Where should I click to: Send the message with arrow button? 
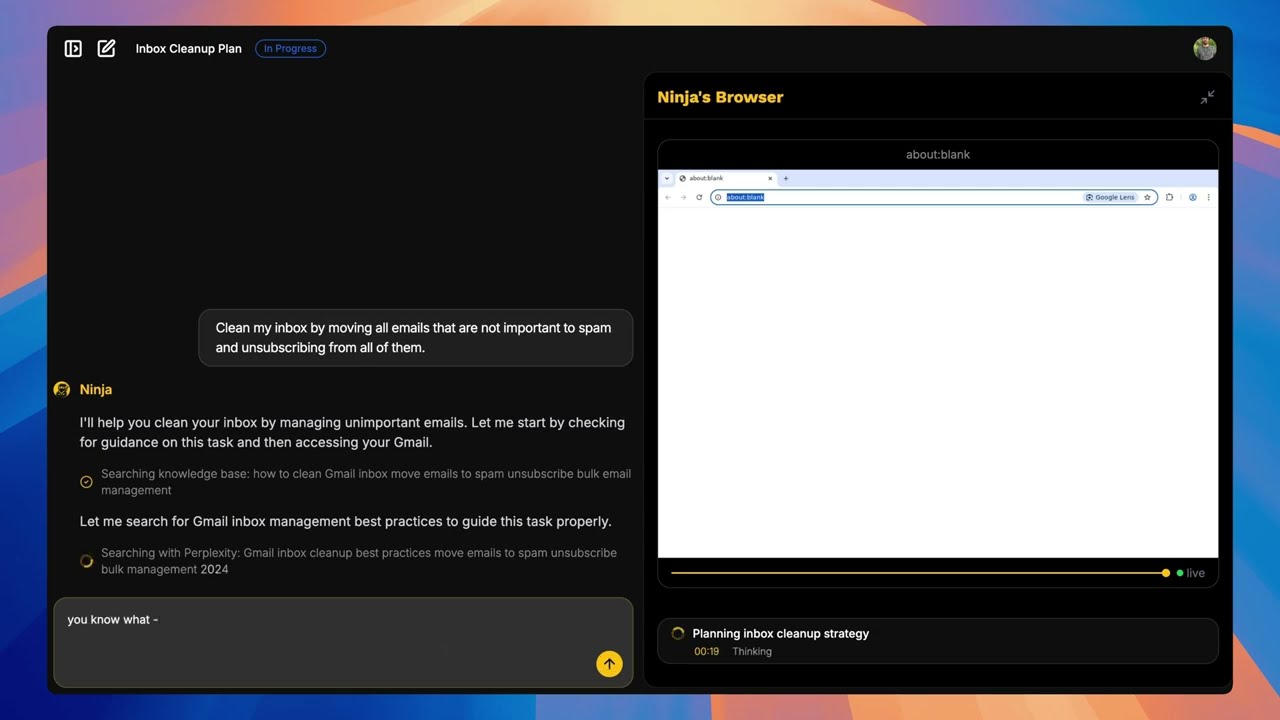tap(609, 664)
